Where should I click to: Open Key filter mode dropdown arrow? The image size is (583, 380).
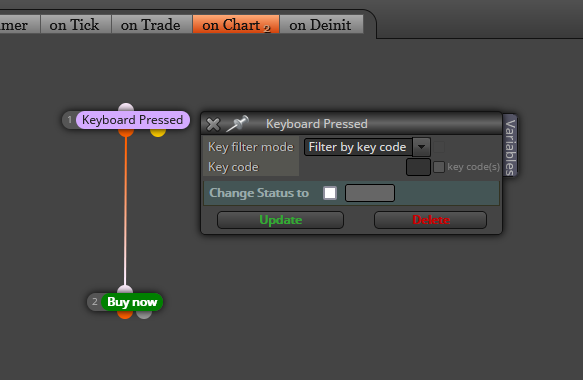pyautogui.click(x=421, y=147)
